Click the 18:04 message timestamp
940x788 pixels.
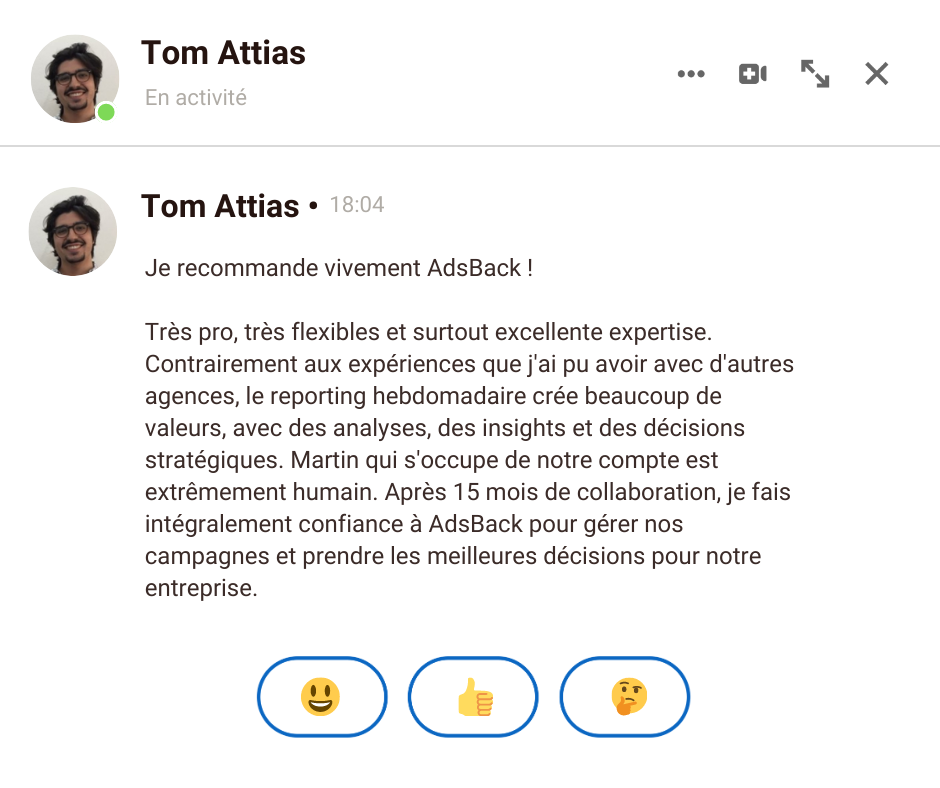point(357,205)
